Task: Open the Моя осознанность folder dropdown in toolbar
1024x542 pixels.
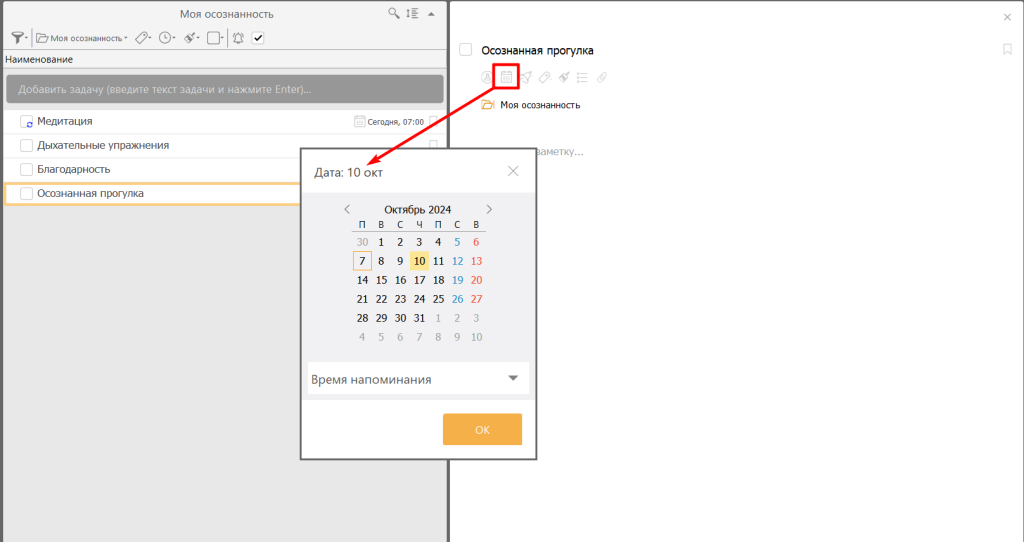Action: (x=82, y=38)
